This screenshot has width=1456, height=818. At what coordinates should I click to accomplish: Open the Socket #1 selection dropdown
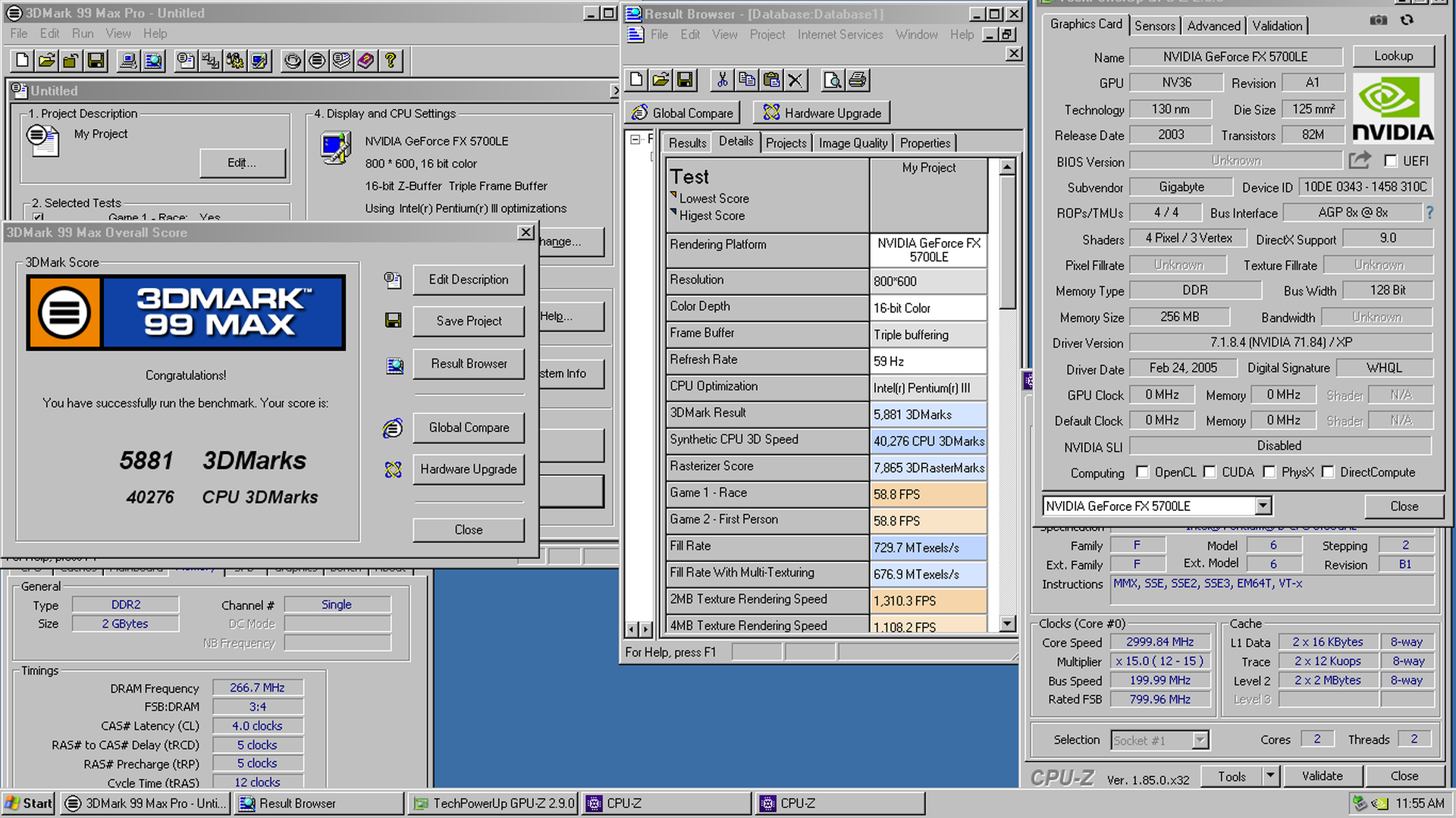click(1200, 740)
